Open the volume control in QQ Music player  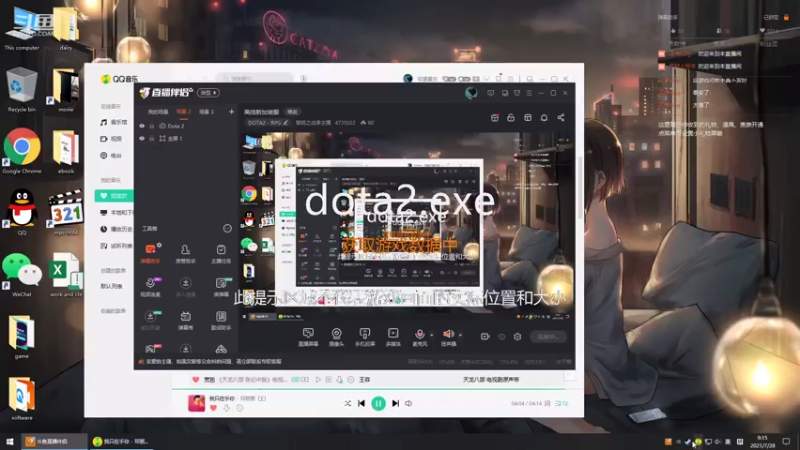pyautogui.click(x=409, y=404)
